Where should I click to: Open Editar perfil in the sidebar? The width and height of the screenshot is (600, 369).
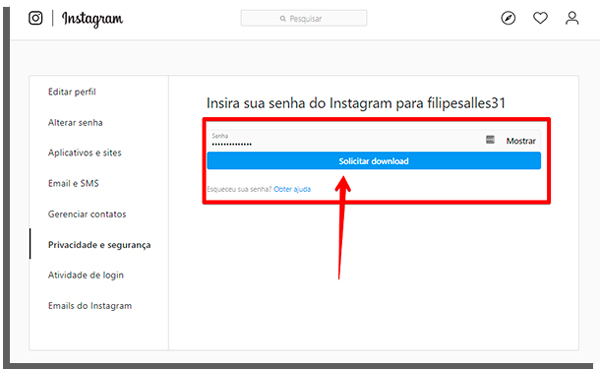pos(72,92)
